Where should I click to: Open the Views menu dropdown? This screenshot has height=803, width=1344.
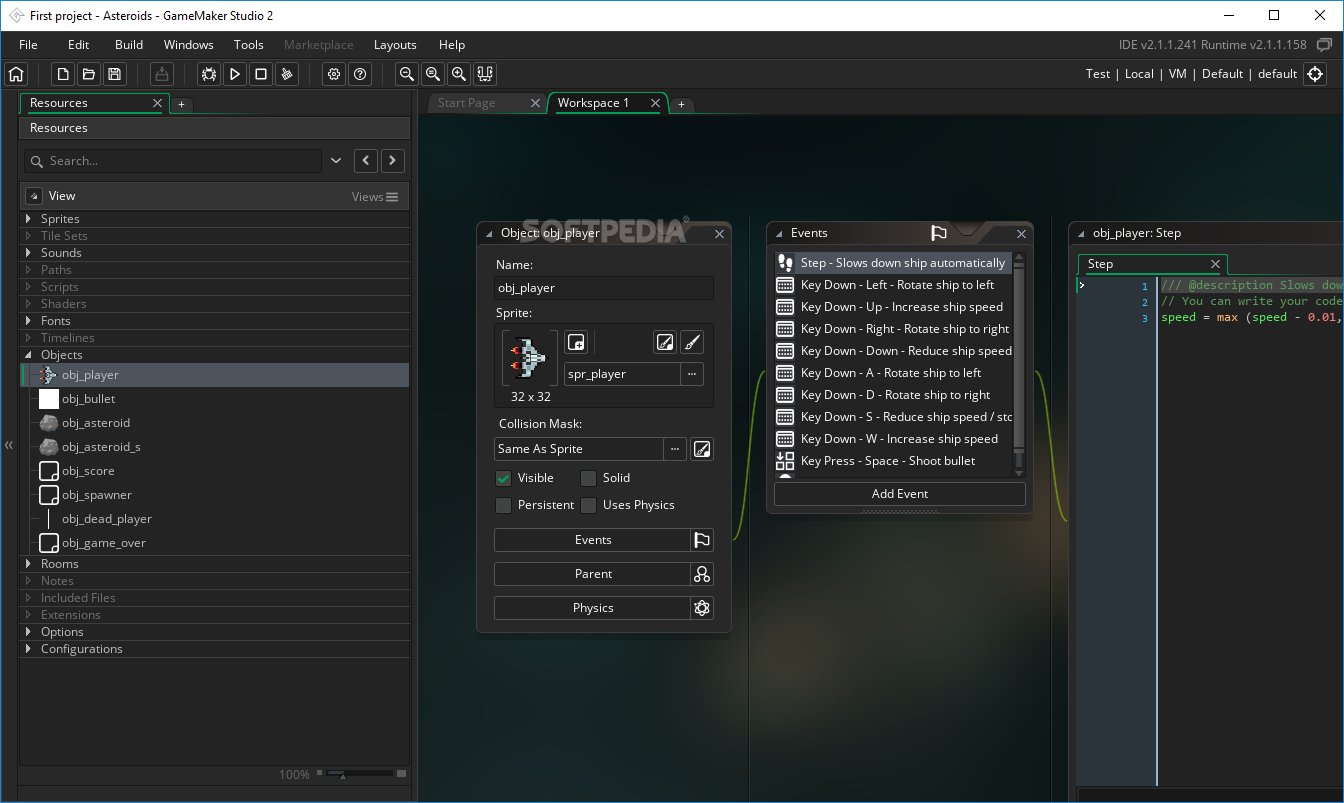(x=376, y=197)
